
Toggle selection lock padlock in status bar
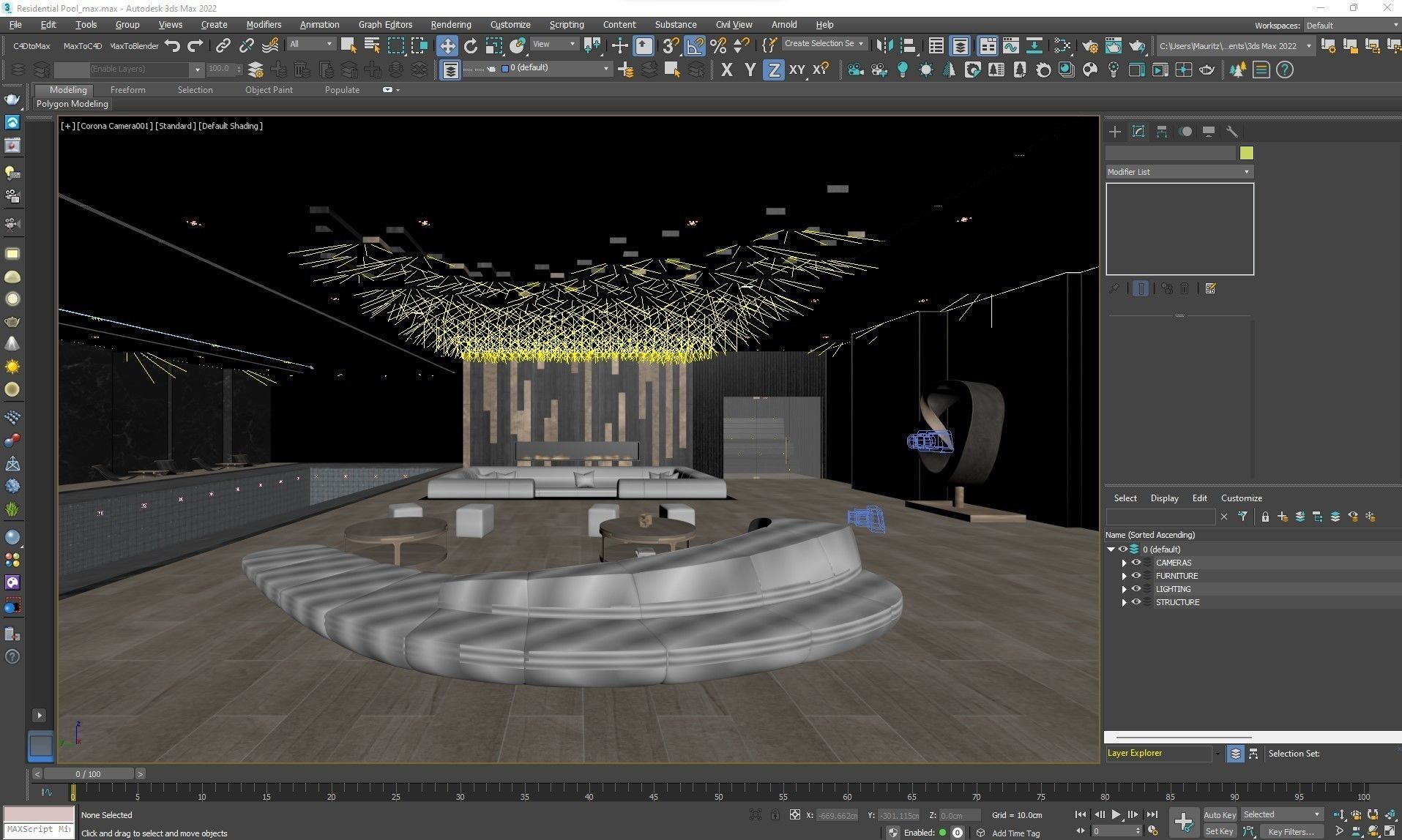click(x=775, y=814)
